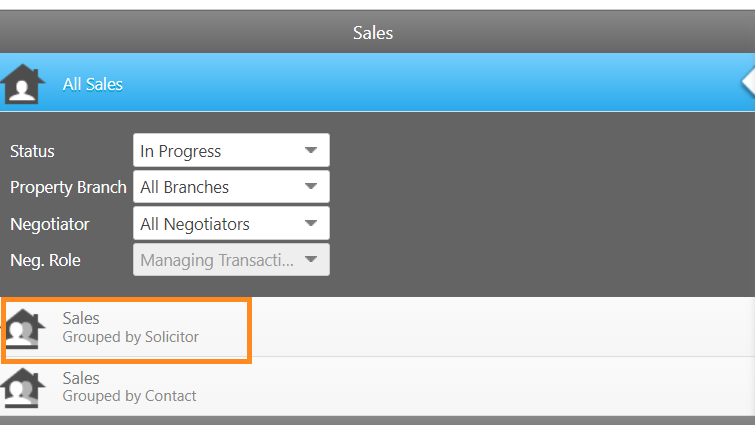
Task: Click the Sales title header bar
Action: click(378, 32)
